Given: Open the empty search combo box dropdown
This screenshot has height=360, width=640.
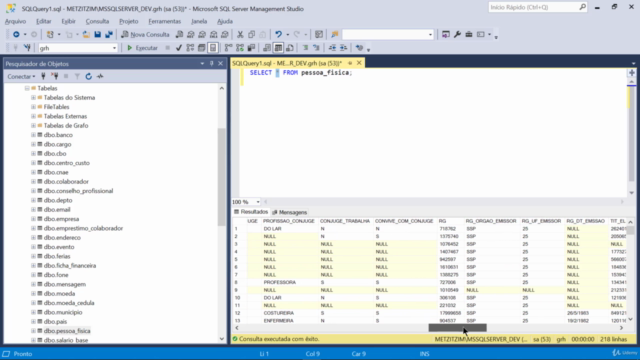Looking at the screenshot, I should (x=430, y=35).
